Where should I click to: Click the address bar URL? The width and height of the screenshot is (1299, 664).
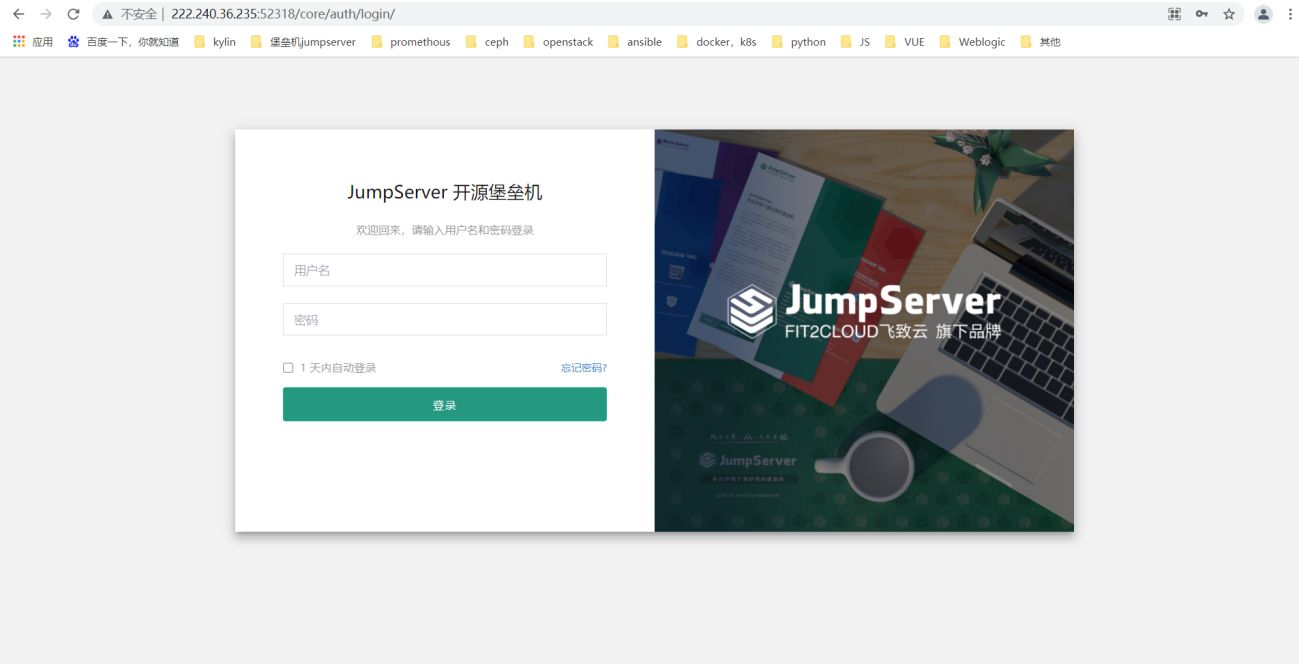283,14
